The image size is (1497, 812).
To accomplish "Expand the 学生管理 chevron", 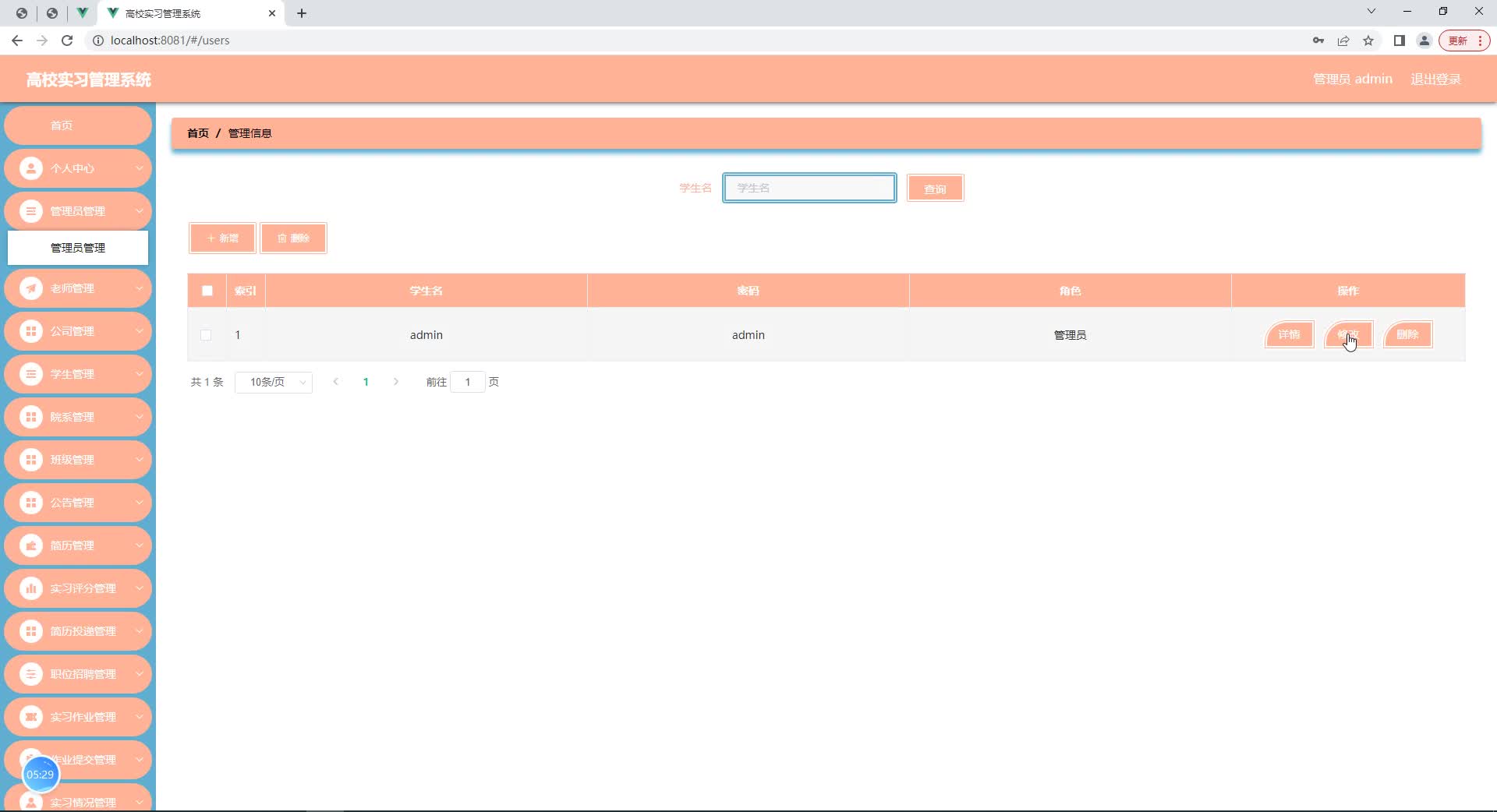I will click(139, 374).
